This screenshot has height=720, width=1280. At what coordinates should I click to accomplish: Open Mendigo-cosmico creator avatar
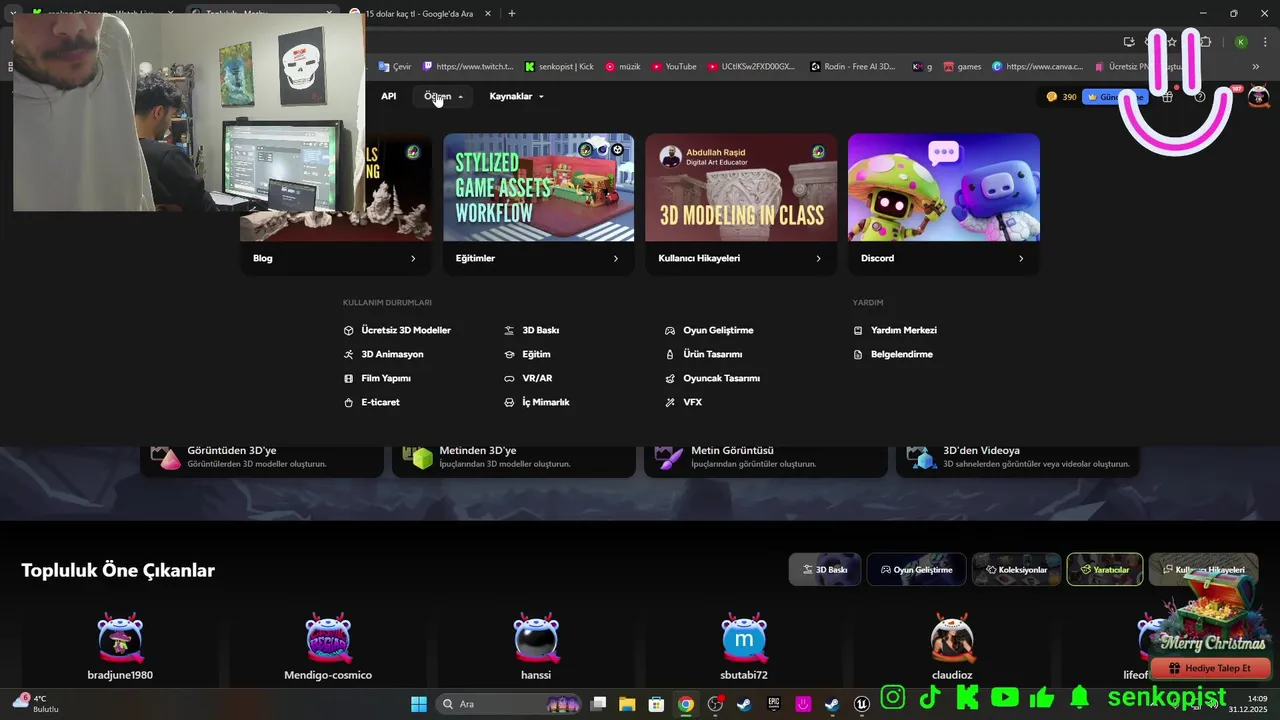coord(328,639)
